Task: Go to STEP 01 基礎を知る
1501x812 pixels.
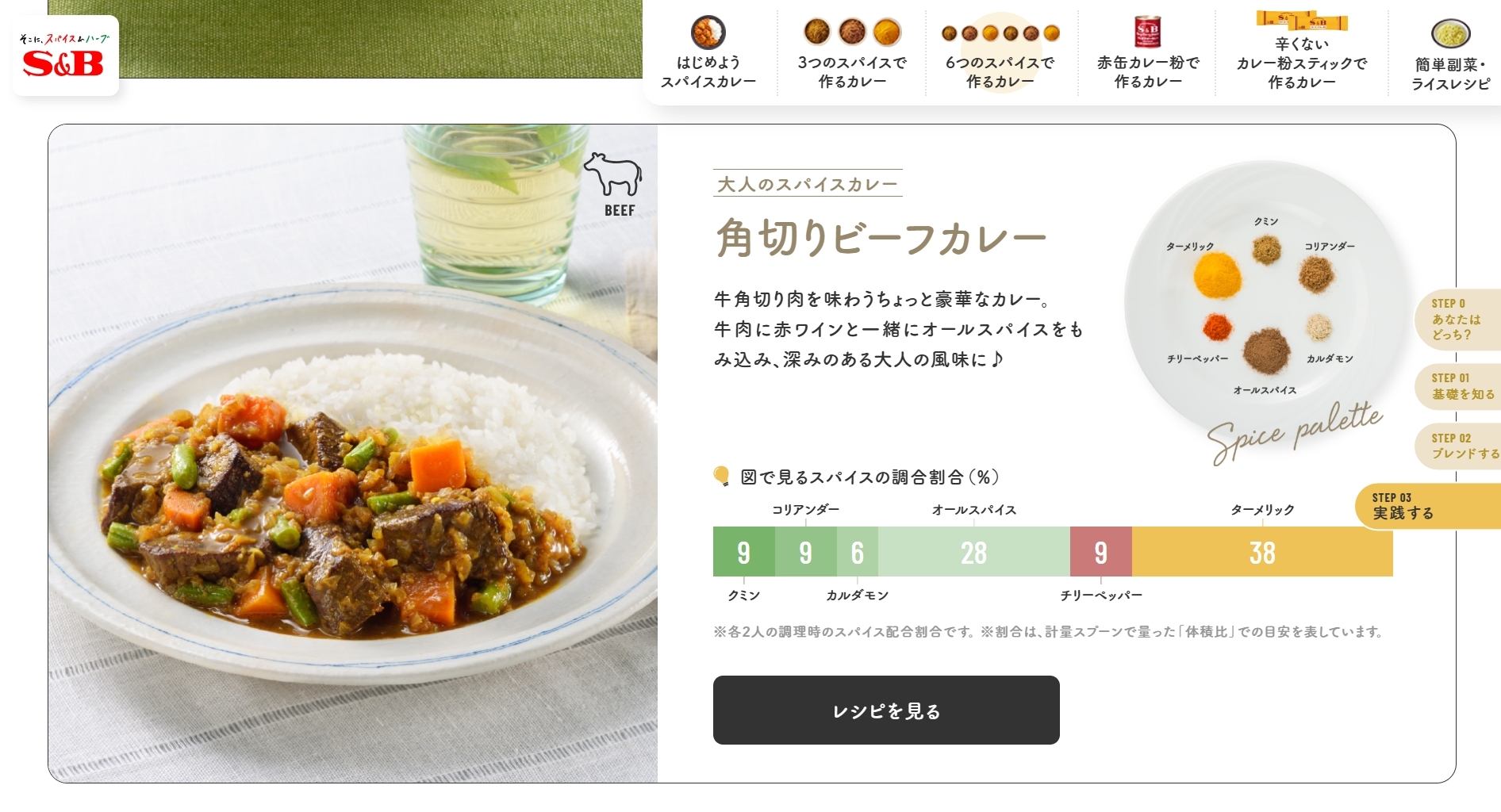Action: tap(1457, 386)
